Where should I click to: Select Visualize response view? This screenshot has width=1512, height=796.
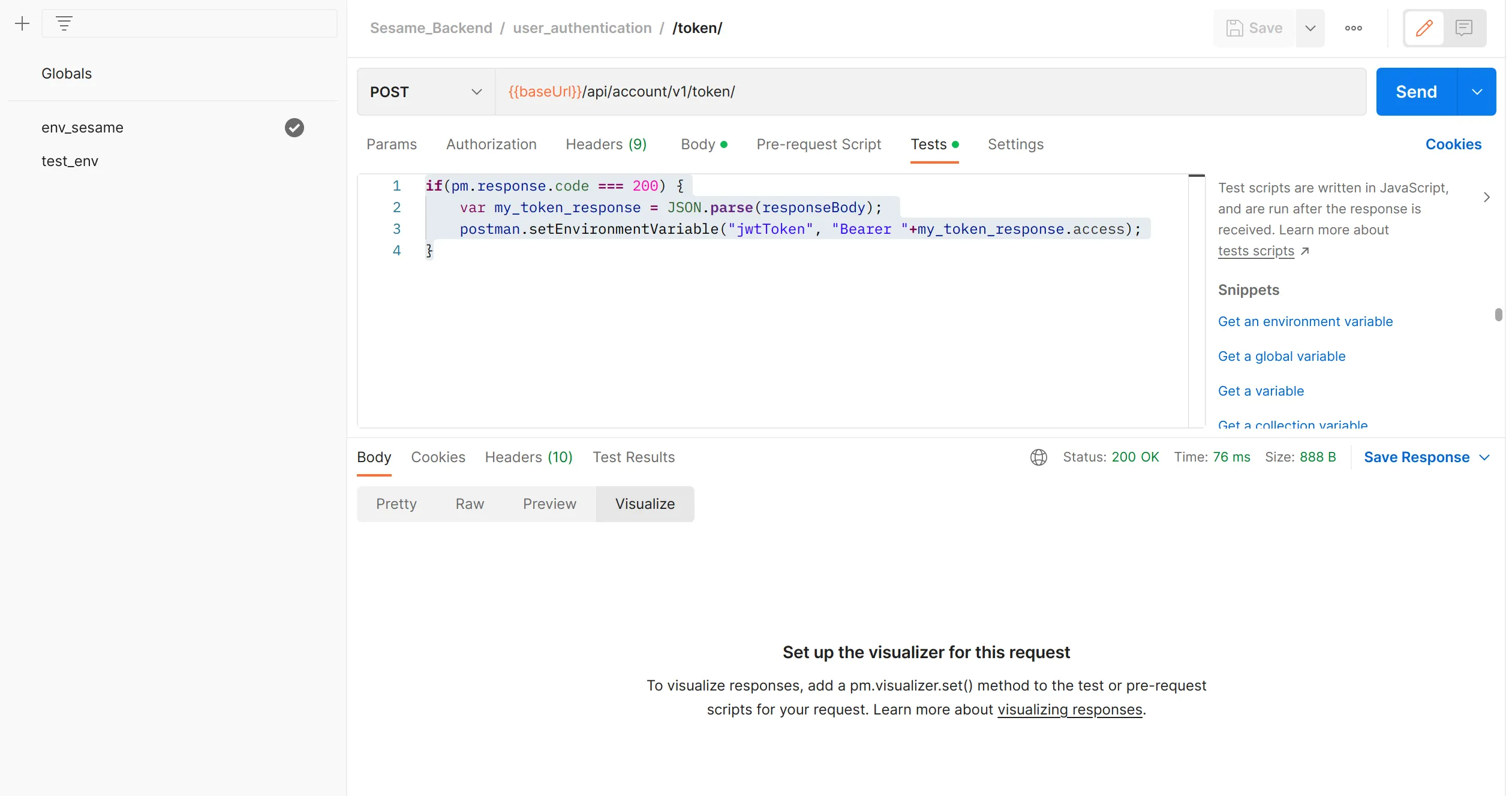(645, 504)
